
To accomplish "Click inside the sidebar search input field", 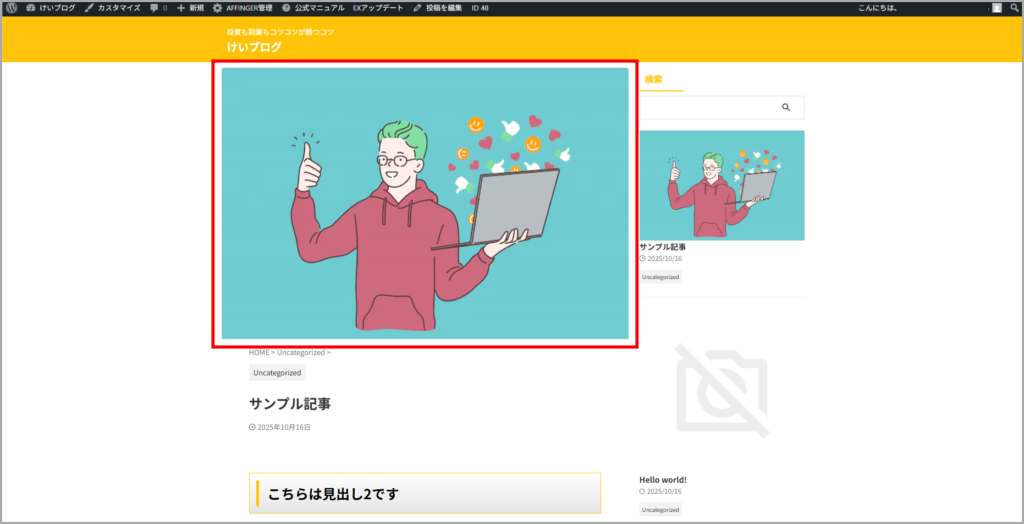I will point(705,107).
